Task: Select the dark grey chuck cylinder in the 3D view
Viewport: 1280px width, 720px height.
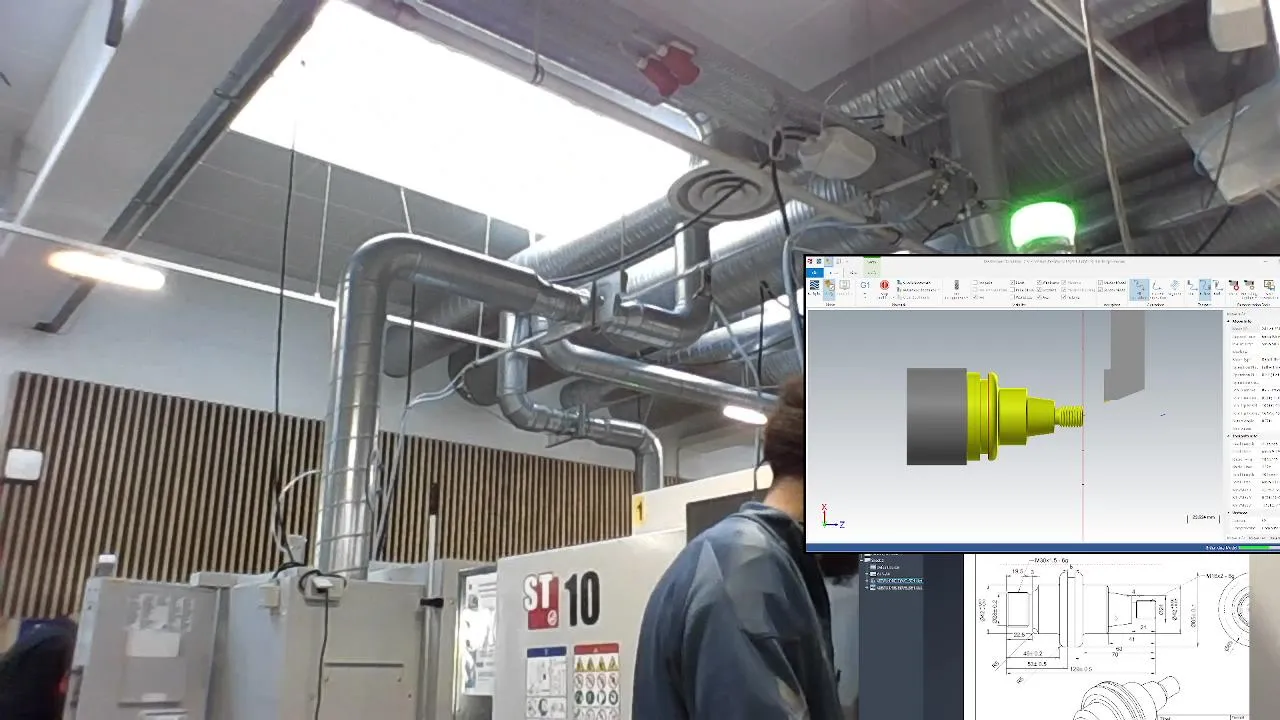Action: pyautogui.click(x=936, y=416)
